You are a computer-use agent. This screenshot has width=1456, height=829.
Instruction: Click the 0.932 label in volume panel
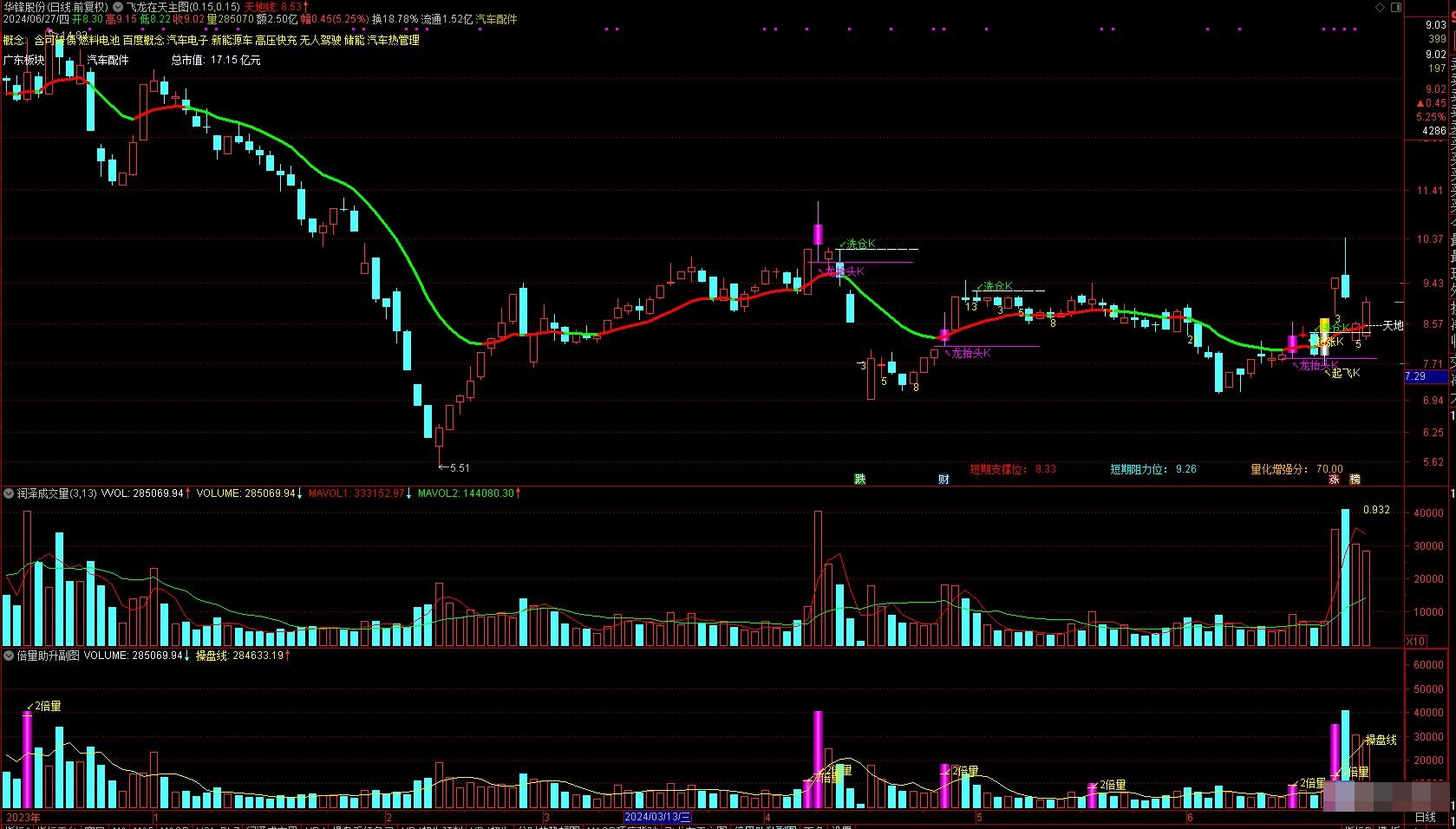click(1376, 510)
